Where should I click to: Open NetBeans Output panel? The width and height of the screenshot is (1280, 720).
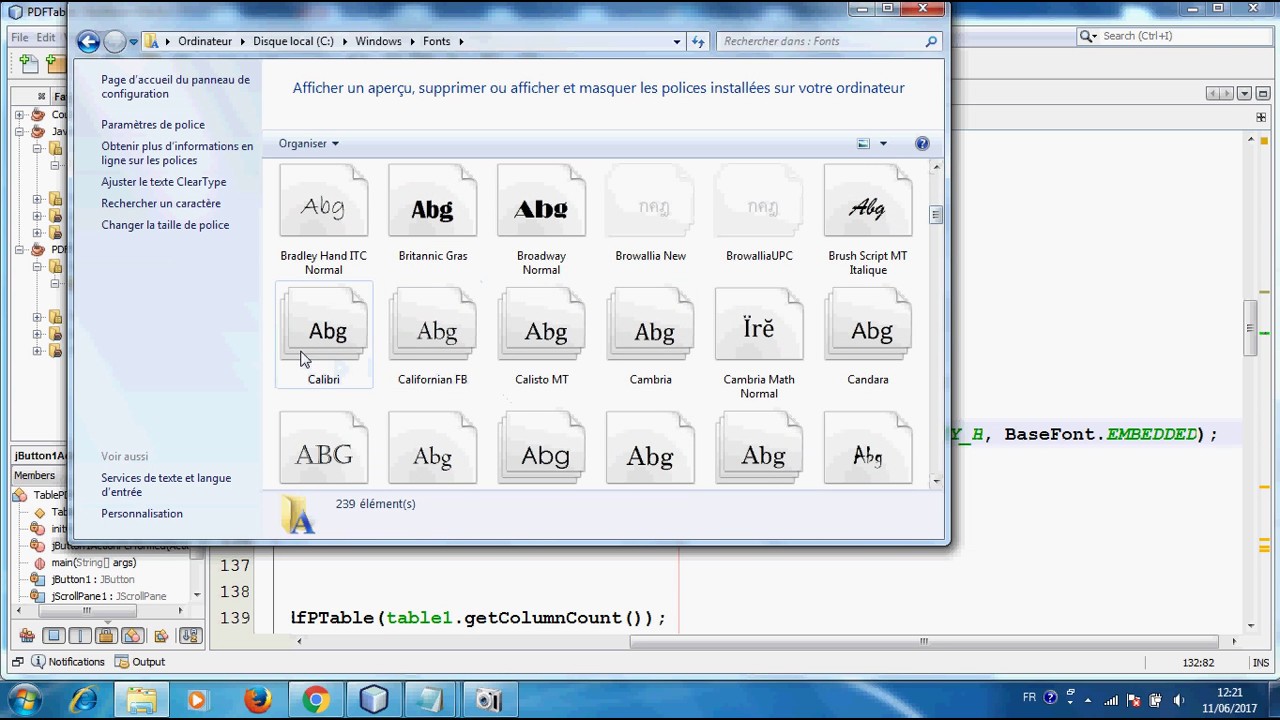click(140, 662)
